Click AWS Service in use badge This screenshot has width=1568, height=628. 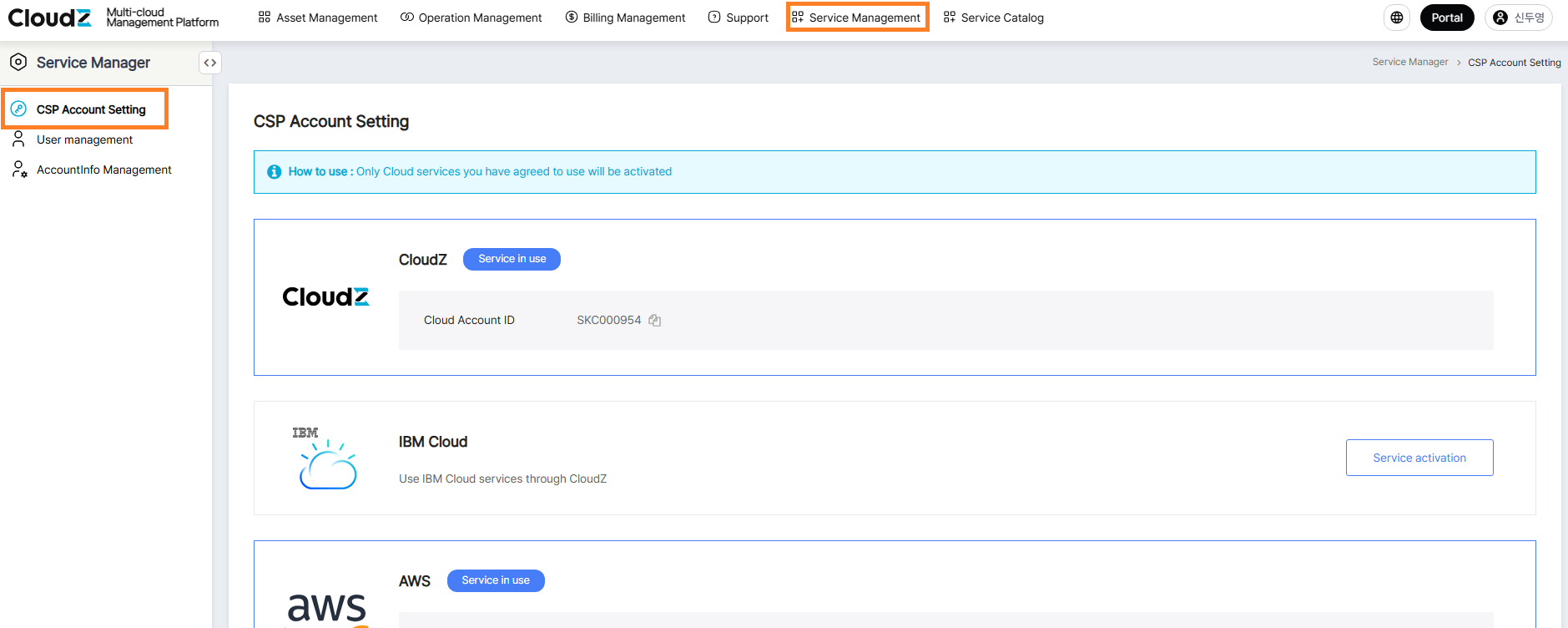pos(496,580)
